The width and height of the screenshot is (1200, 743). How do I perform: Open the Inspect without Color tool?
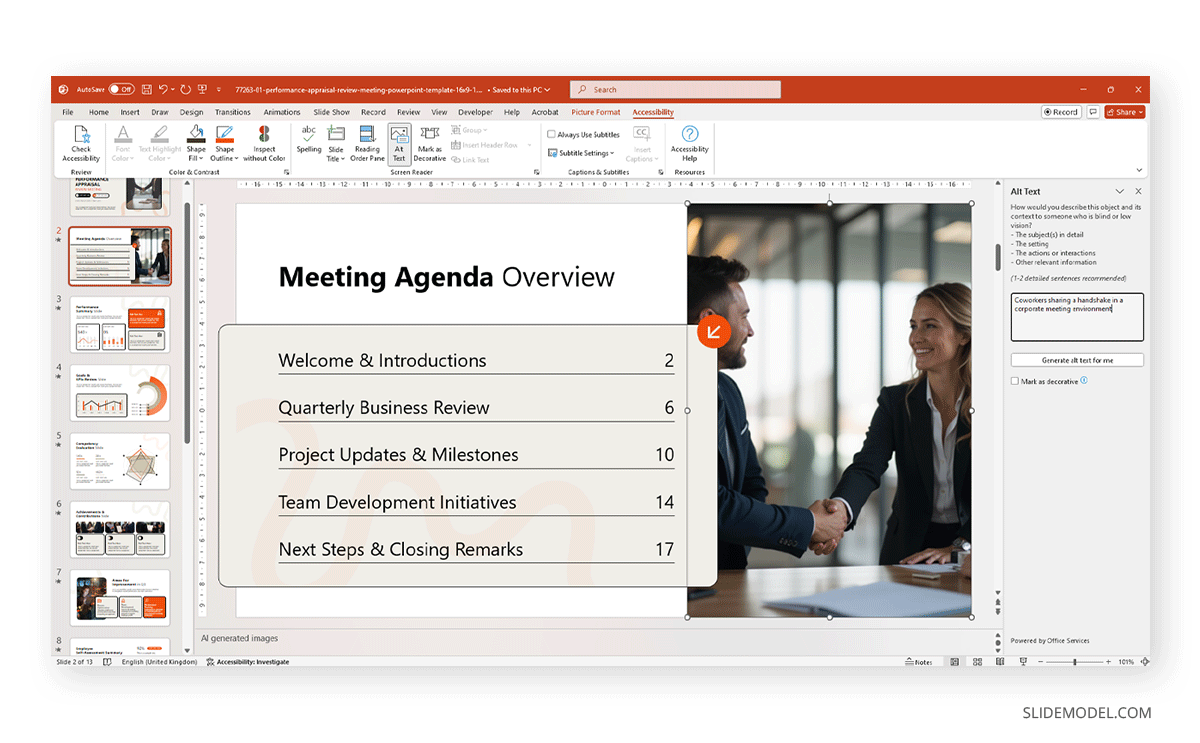[x=264, y=135]
